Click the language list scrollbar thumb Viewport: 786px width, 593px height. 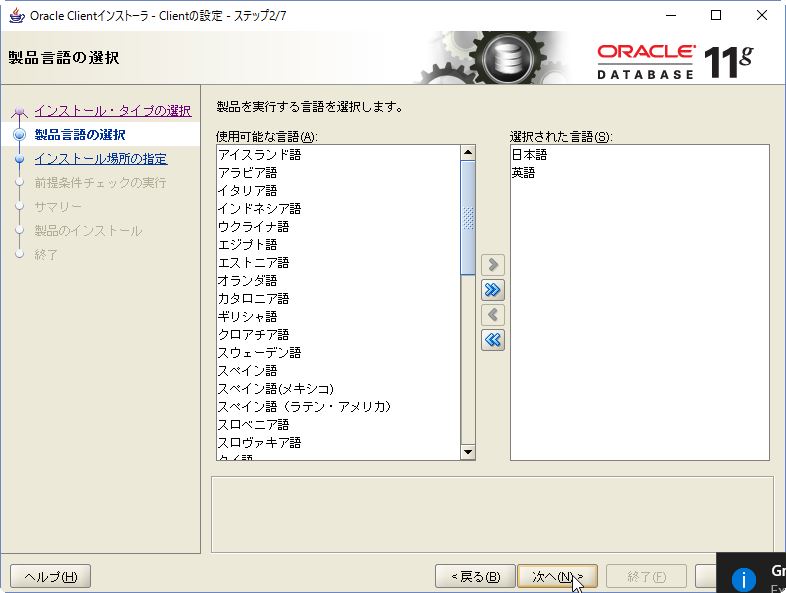click(x=468, y=218)
